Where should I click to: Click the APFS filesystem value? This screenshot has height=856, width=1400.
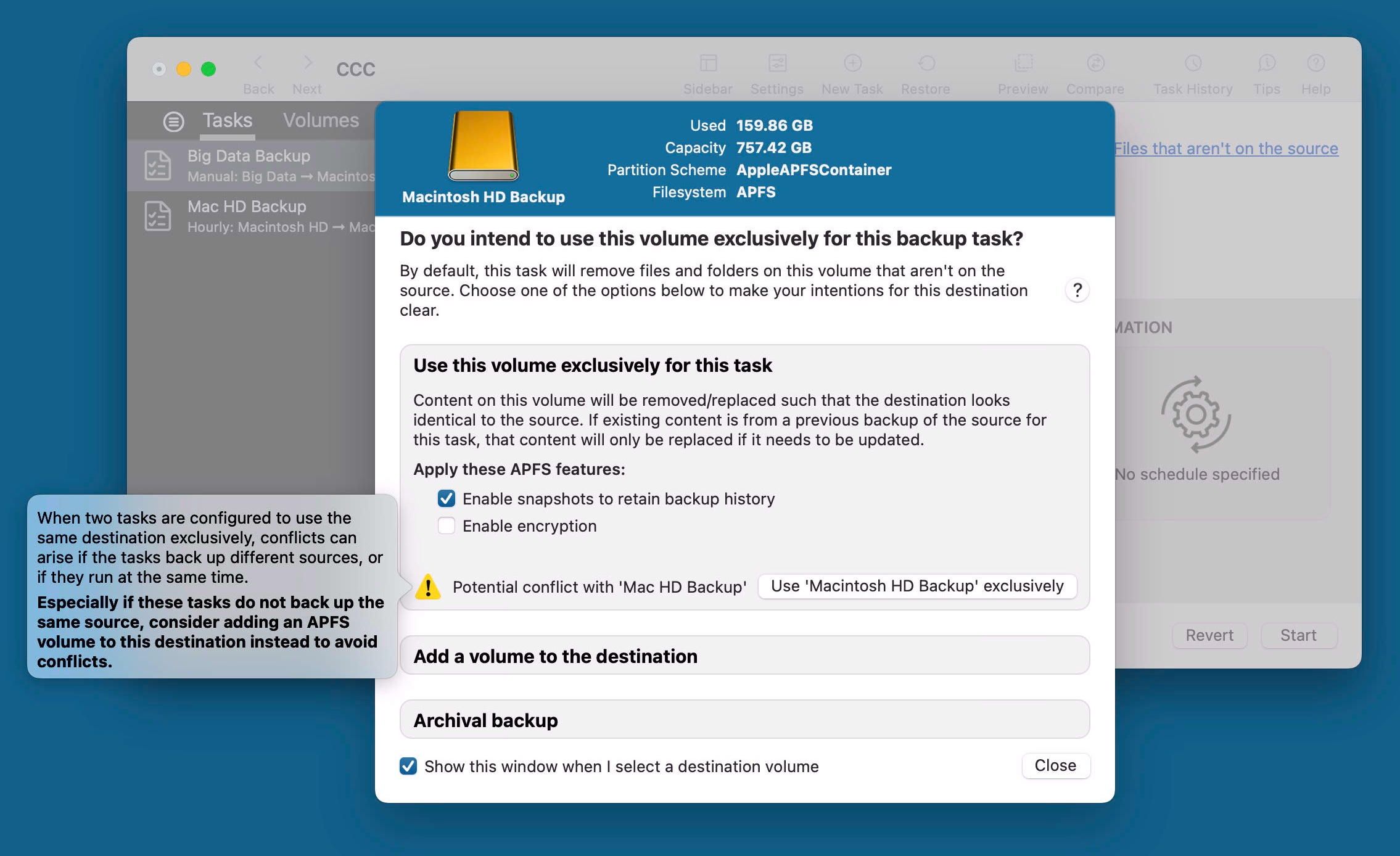pos(756,192)
